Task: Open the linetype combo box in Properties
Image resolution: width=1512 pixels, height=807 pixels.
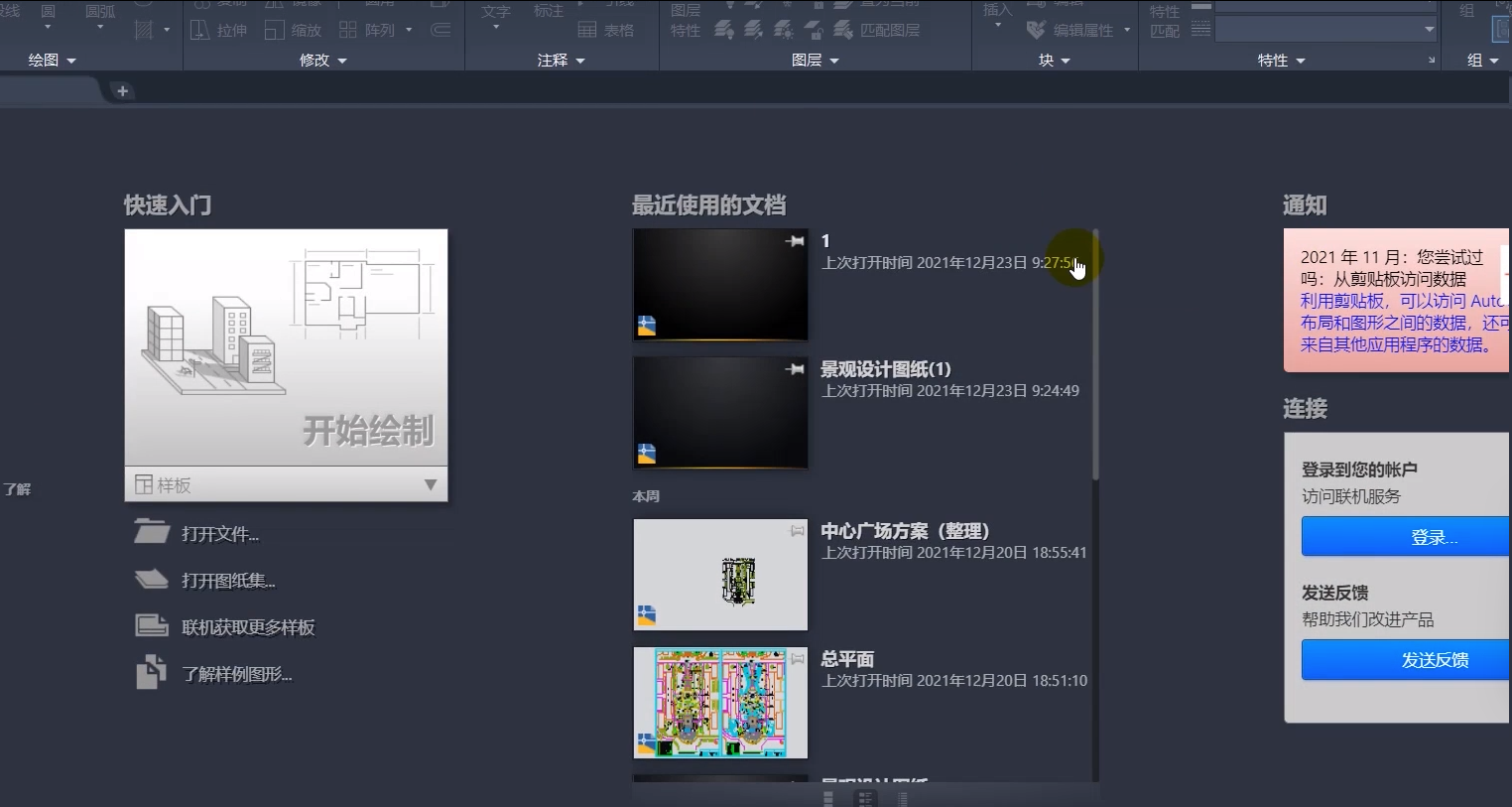Action: click(x=1325, y=30)
